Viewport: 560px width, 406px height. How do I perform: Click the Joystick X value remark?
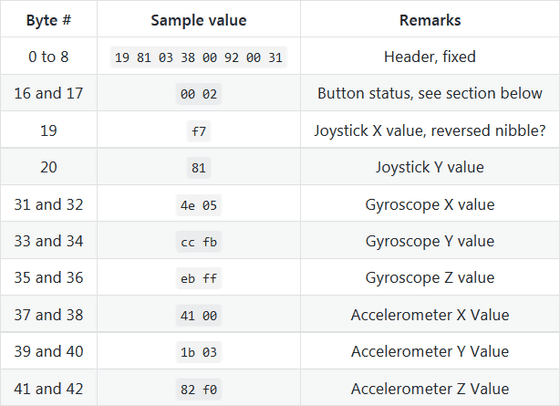[x=430, y=130]
